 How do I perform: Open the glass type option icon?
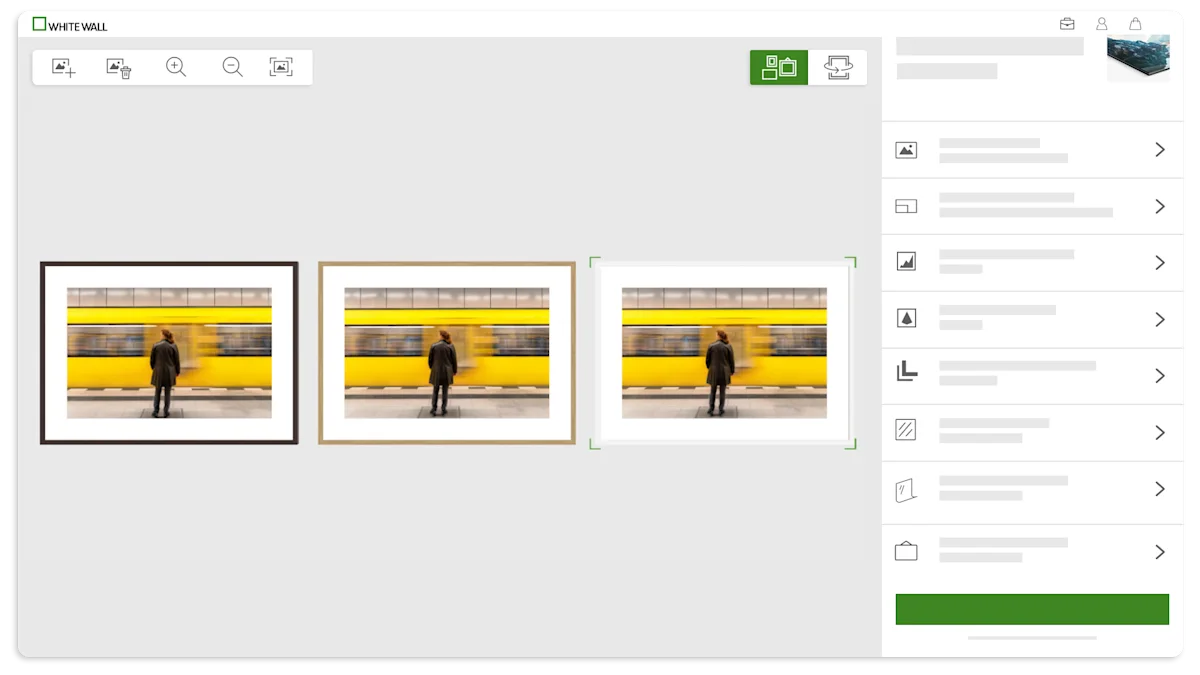906,490
